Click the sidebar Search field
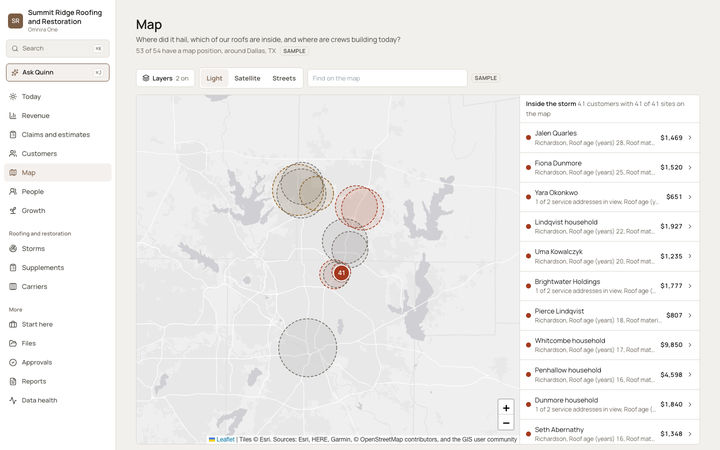Image resolution: width=720 pixels, height=450 pixels. pos(58,48)
